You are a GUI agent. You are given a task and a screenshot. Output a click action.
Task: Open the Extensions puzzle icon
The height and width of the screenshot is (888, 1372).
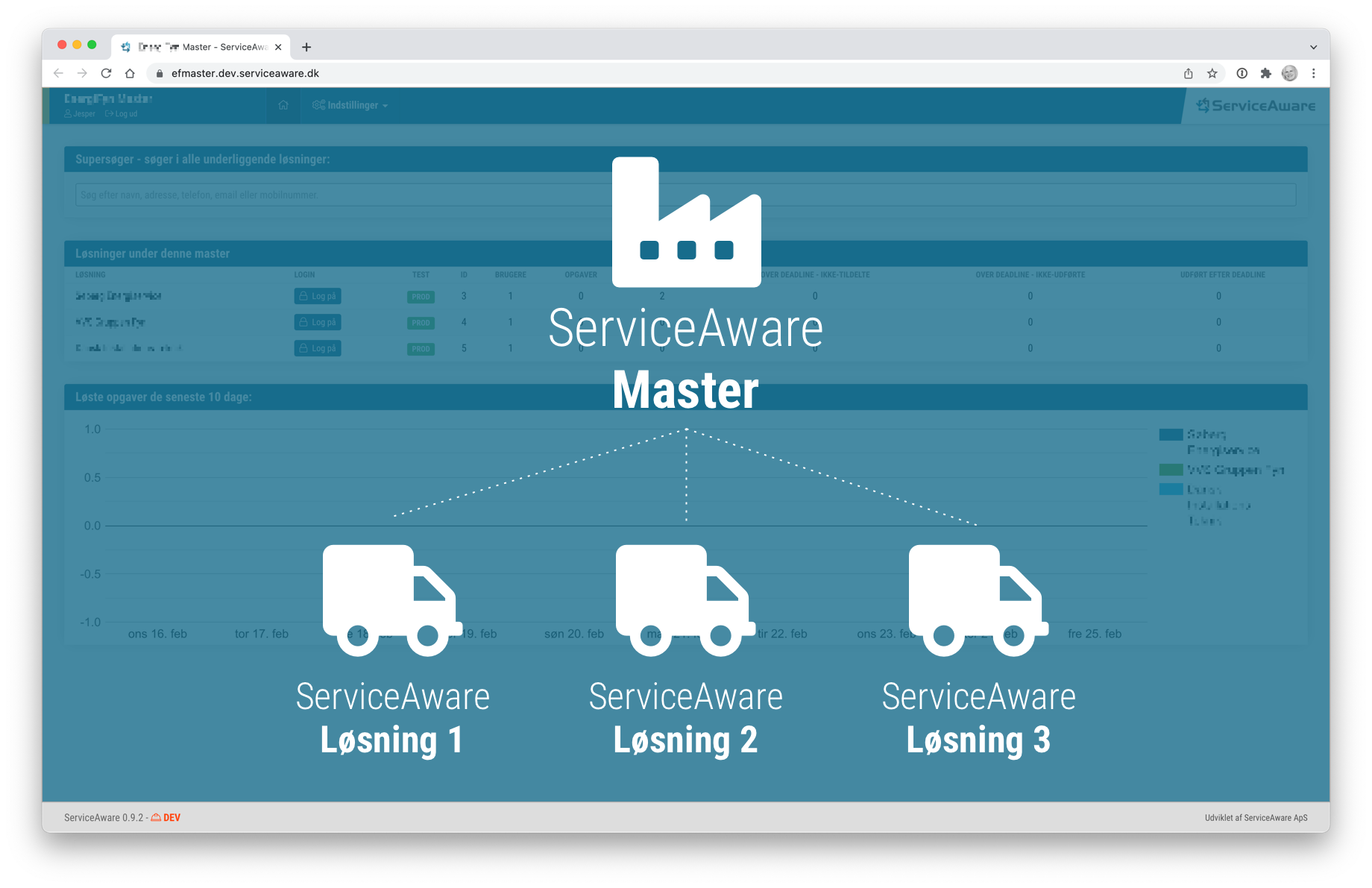click(1266, 73)
